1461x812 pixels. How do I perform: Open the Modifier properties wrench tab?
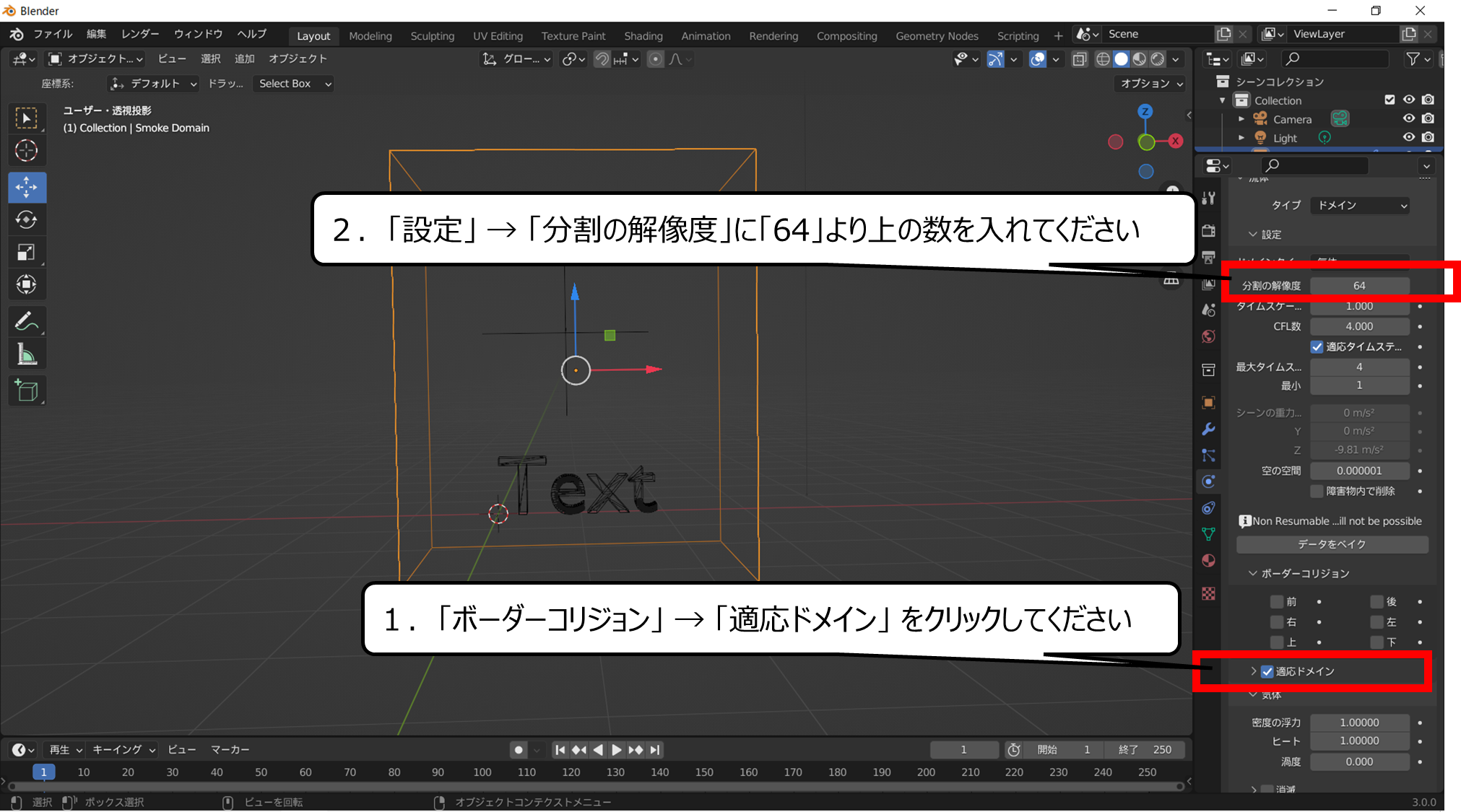pyautogui.click(x=1208, y=429)
